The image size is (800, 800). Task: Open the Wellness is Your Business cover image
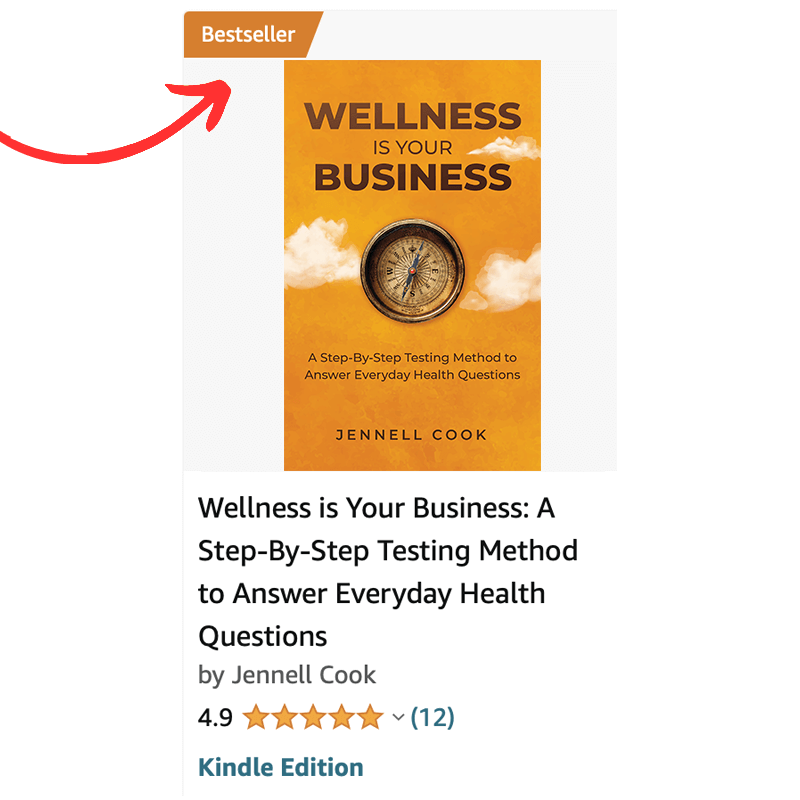click(x=412, y=265)
